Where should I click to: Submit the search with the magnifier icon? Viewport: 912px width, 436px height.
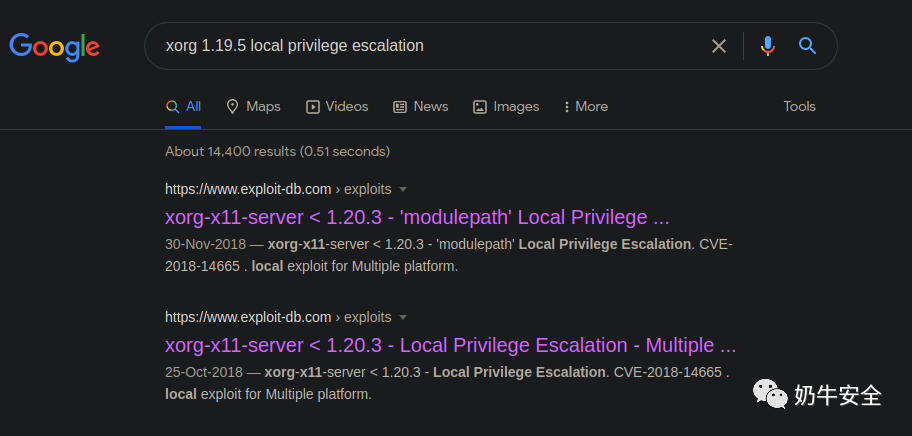point(807,45)
